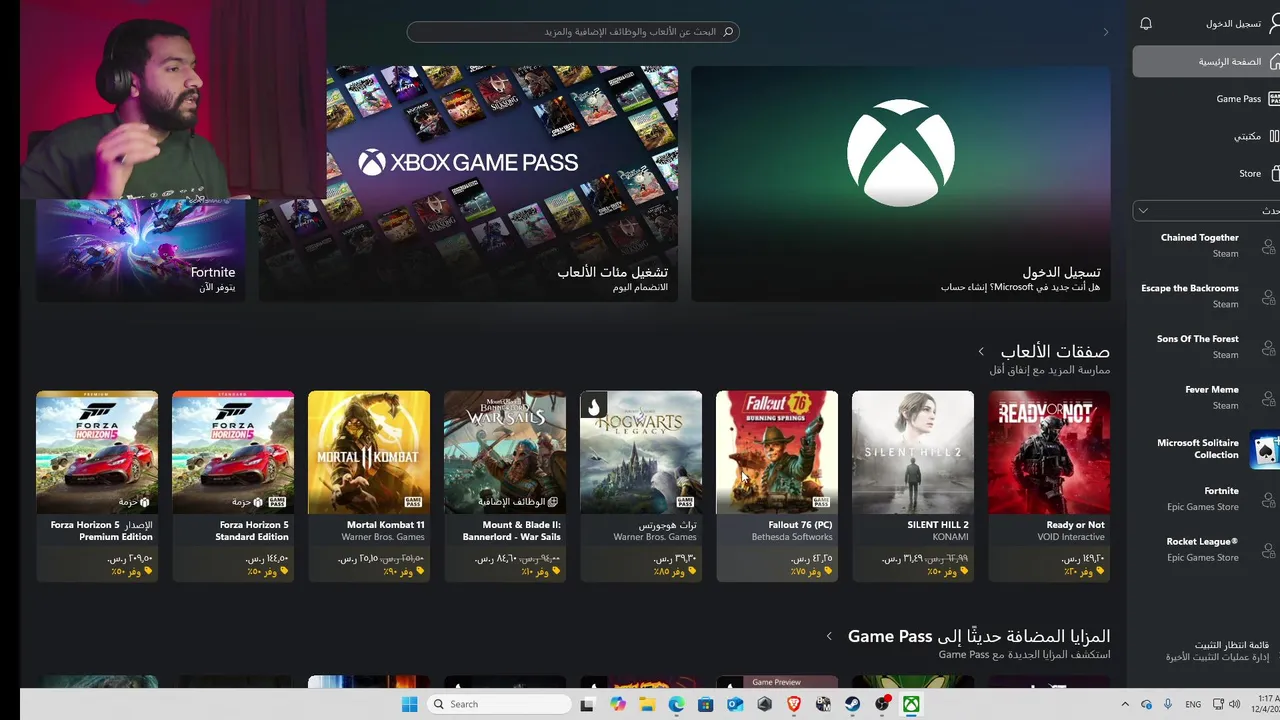Click the search magnifier icon in search bar

tap(728, 32)
